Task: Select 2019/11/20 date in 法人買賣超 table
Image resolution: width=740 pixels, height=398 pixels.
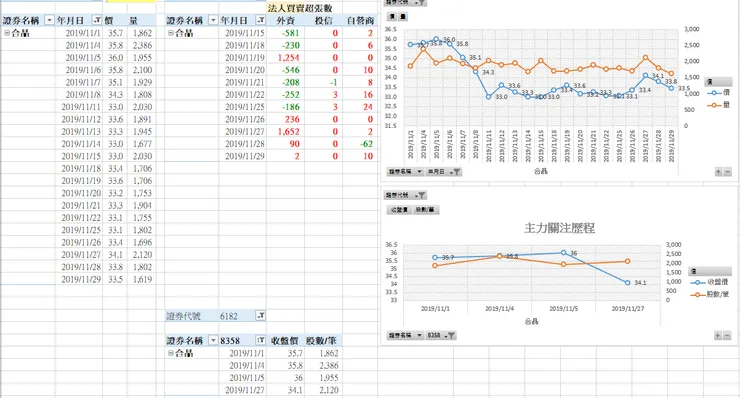Action: coord(243,70)
